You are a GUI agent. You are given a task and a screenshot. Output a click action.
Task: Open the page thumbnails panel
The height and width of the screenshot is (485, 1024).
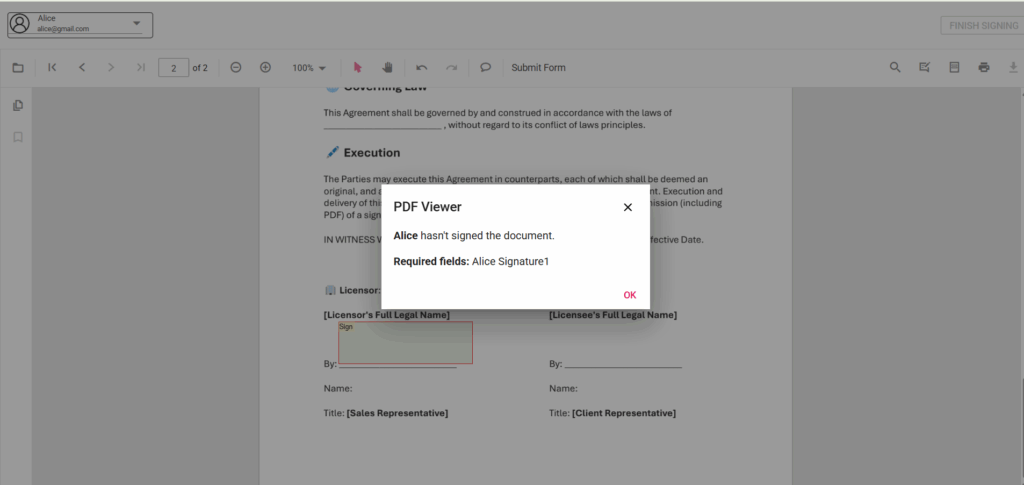click(x=18, y=105)
